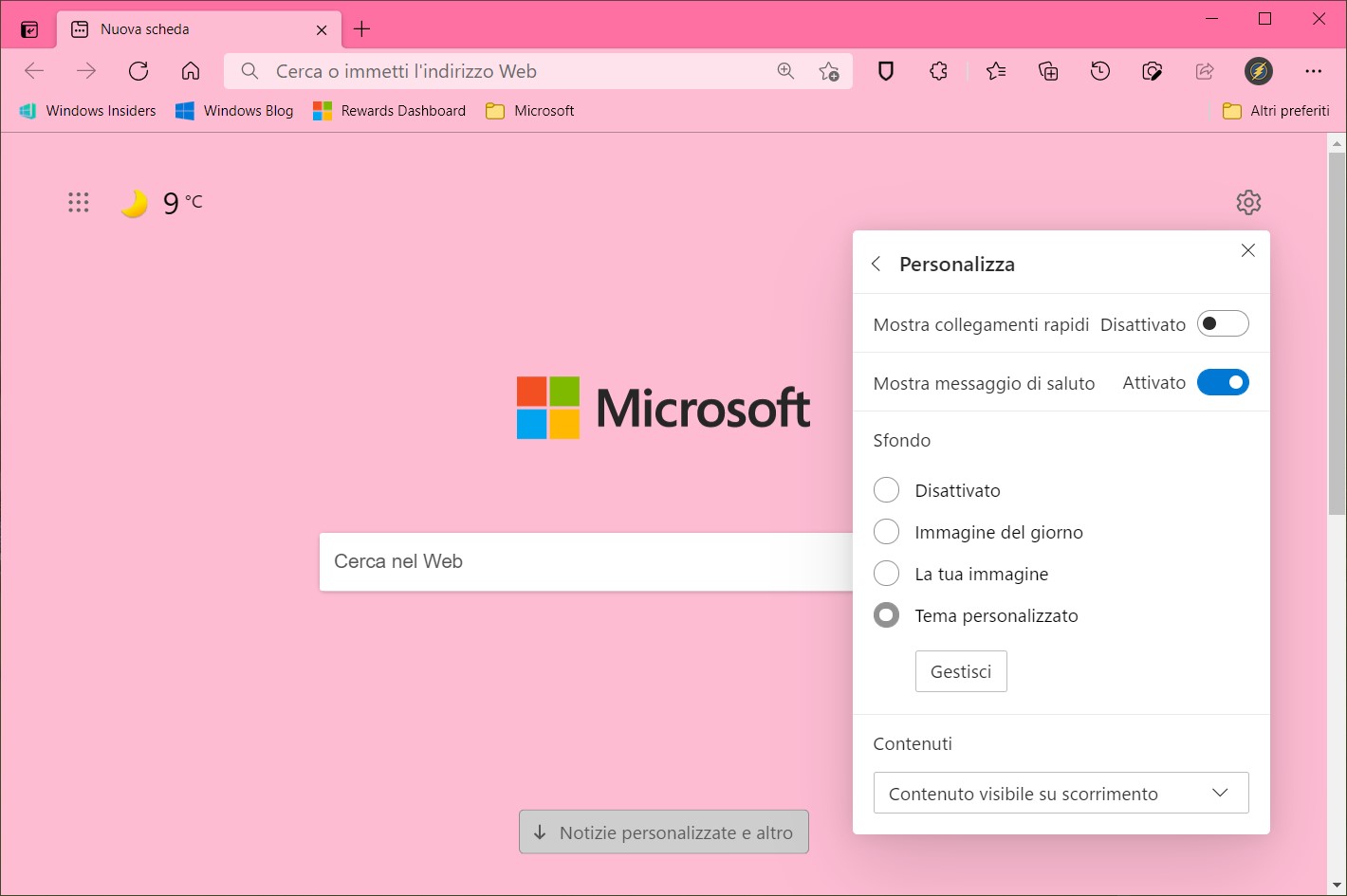Click the forward navigation arrow
Viewport: 1347px width, 896px height.
click(x=86, y=71)
